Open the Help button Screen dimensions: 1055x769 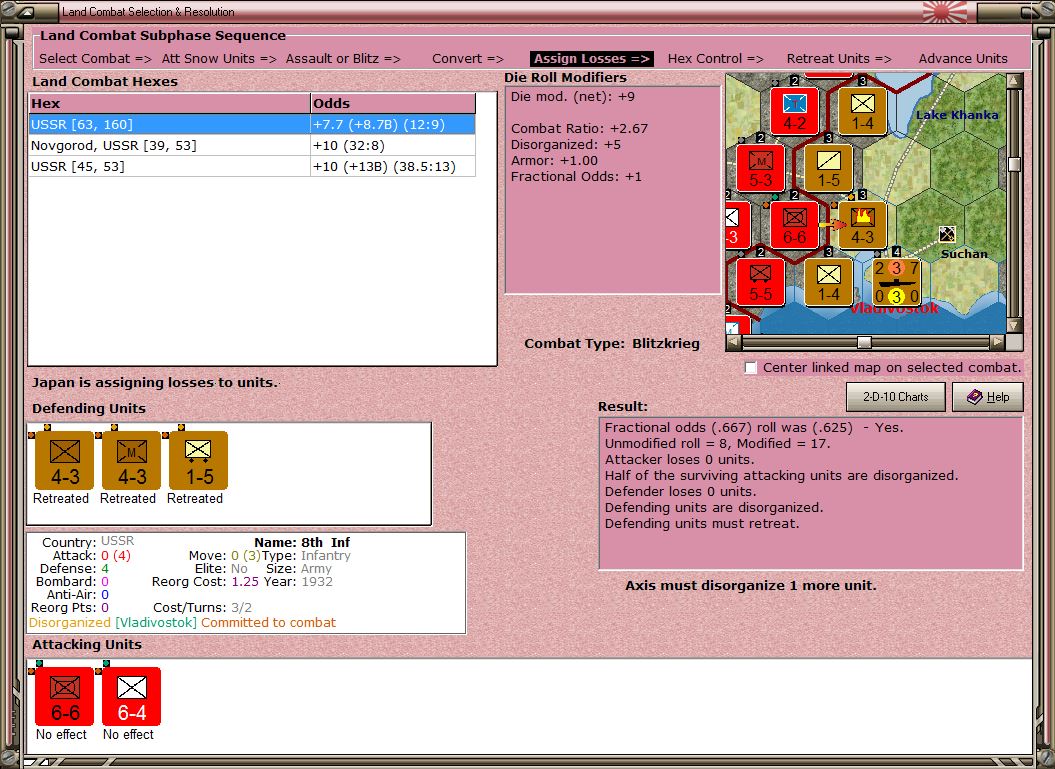click(988, 397)
